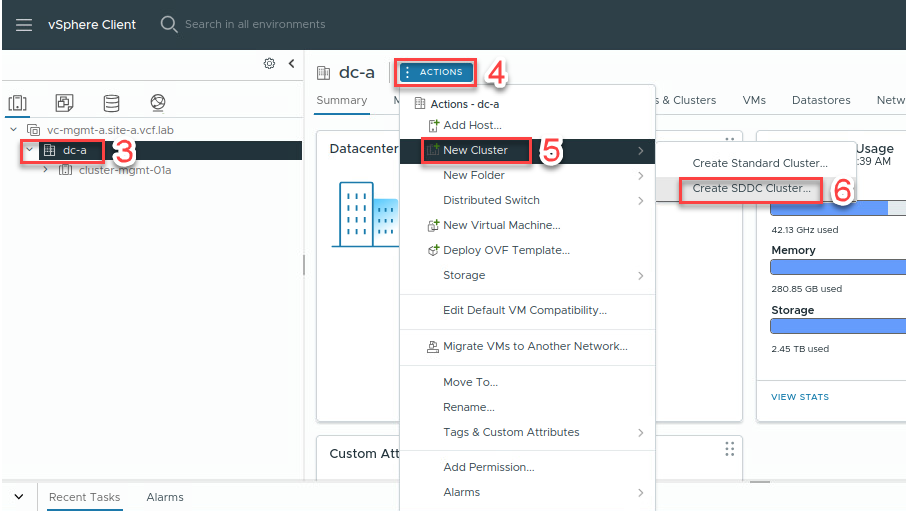Viewport: 906px width, 511px height.
Task: Click the Distributed Switch arrow chevron
Action: 640,201
